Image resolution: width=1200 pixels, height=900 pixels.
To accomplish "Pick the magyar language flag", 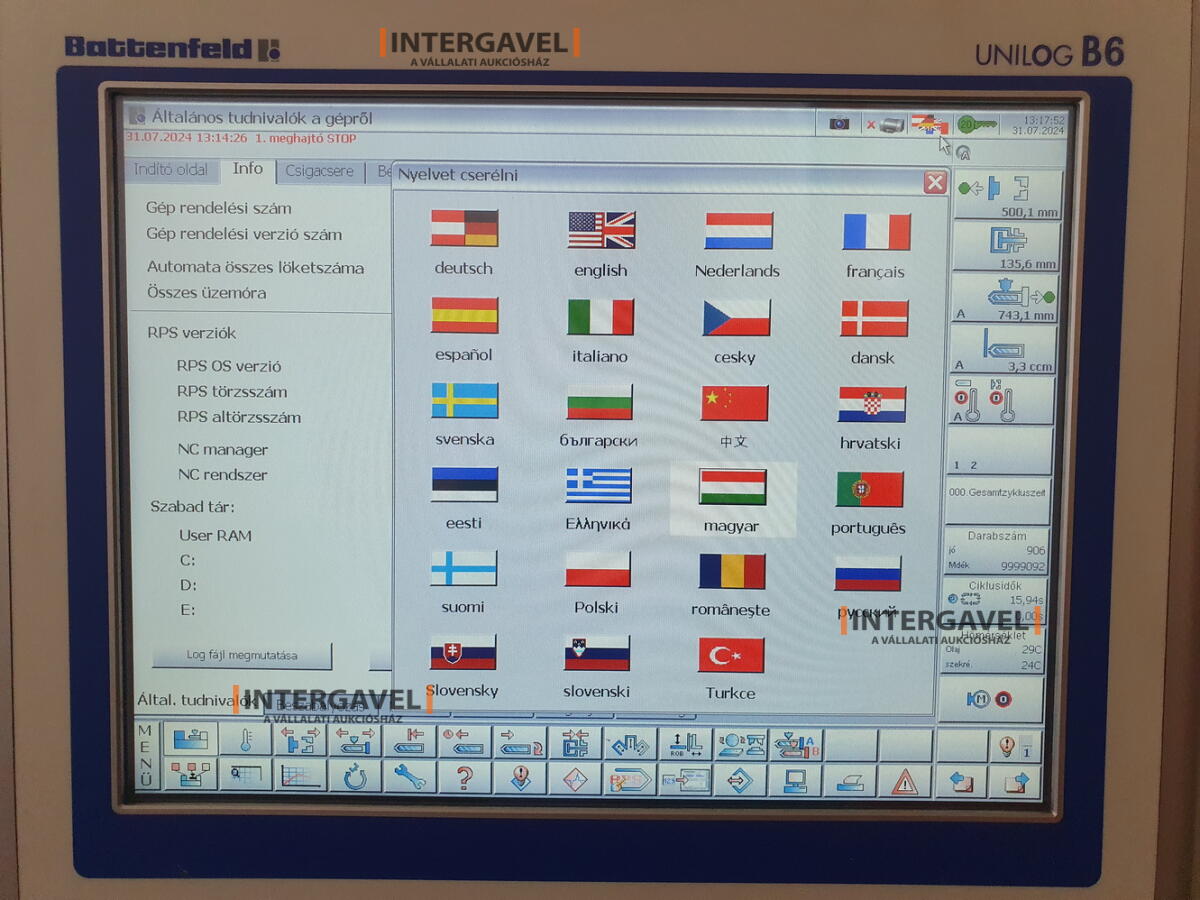I will tap(732, 488).
